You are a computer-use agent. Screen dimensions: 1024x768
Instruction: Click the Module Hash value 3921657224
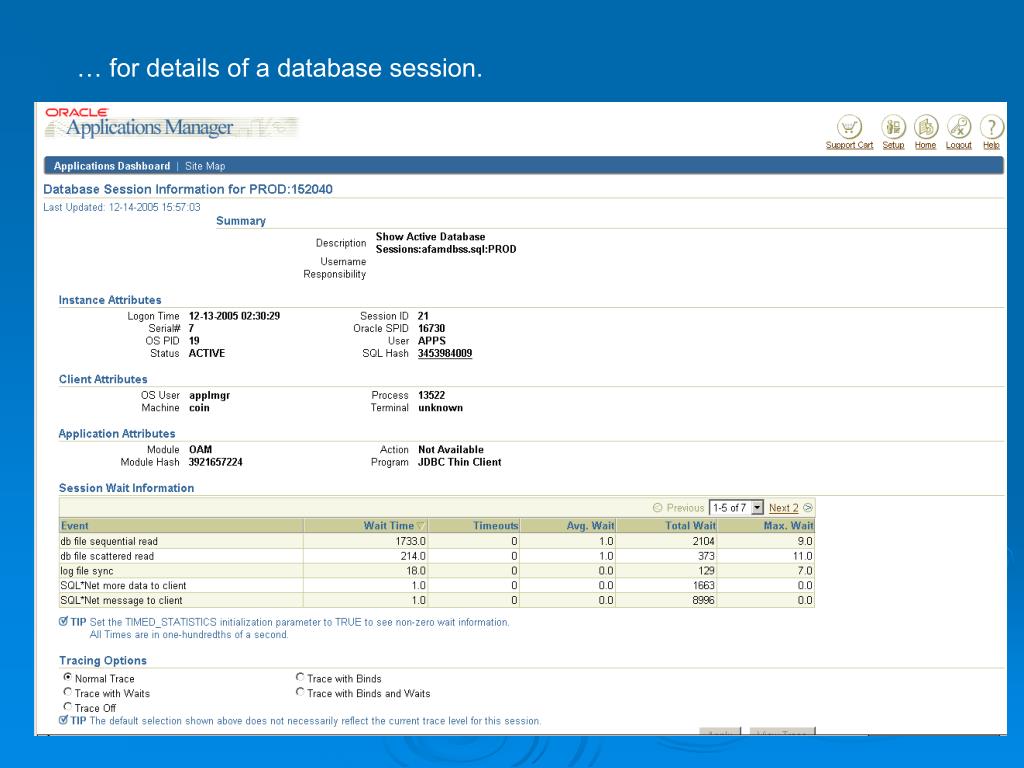click(216, 462)
